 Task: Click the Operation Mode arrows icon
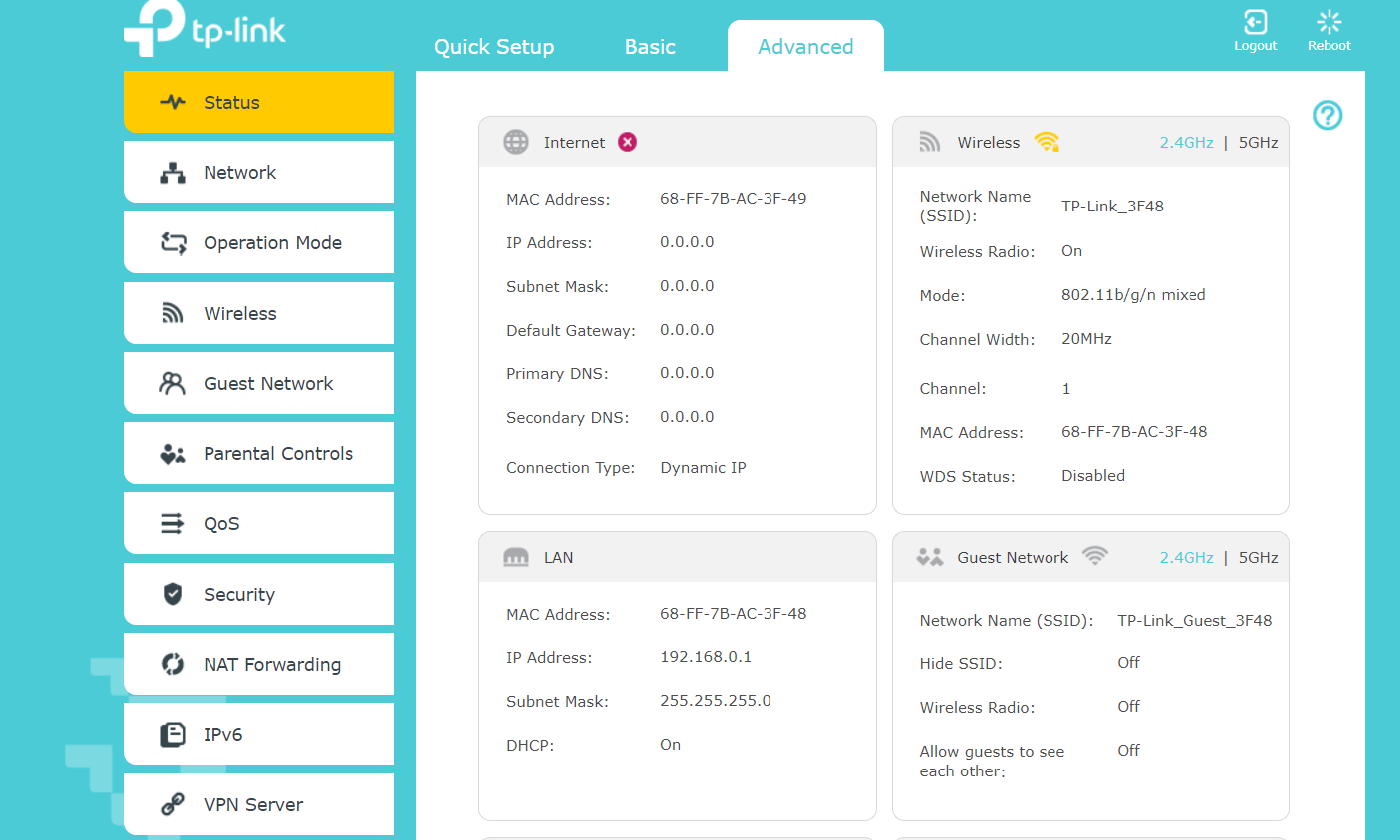pyautogui.click(x=173, y=243)
